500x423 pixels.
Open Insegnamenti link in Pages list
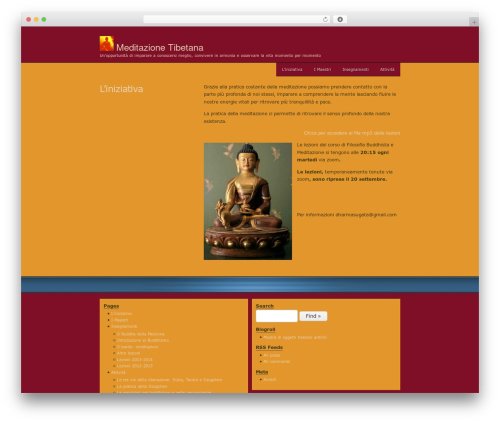pyautogui.click(x=124, y=326)
